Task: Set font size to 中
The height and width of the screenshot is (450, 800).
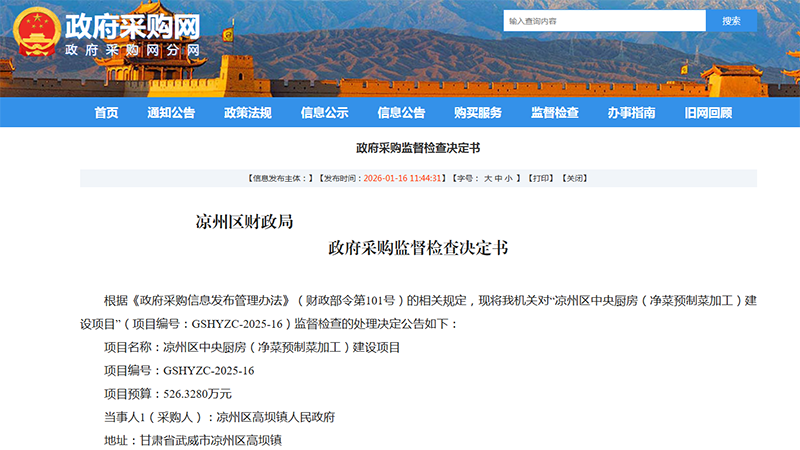Action: click(x=498, y=179)
